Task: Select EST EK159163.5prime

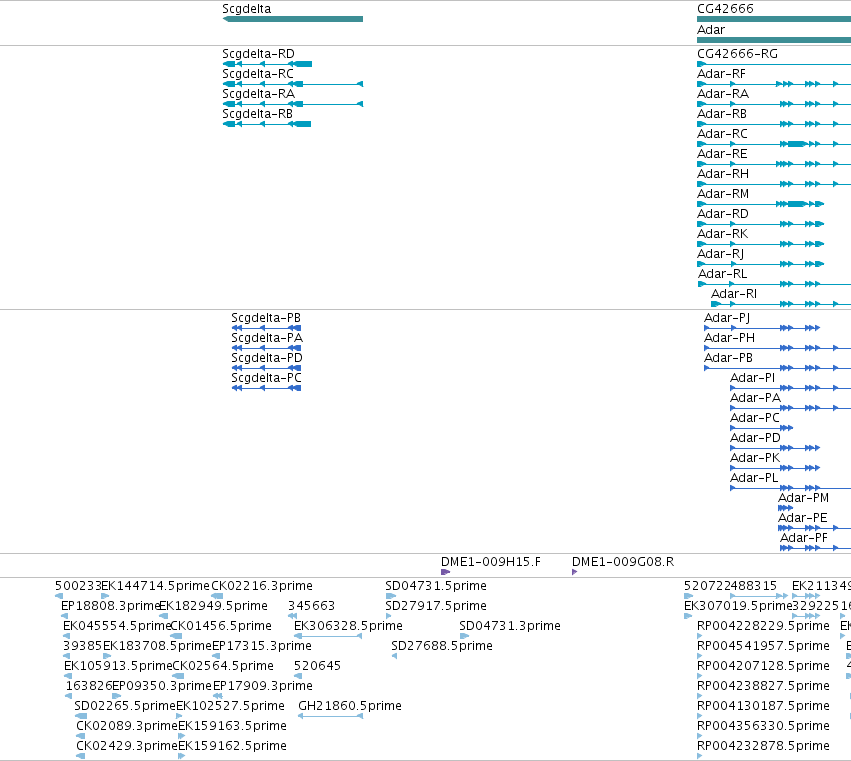Action: coord(232,726)
